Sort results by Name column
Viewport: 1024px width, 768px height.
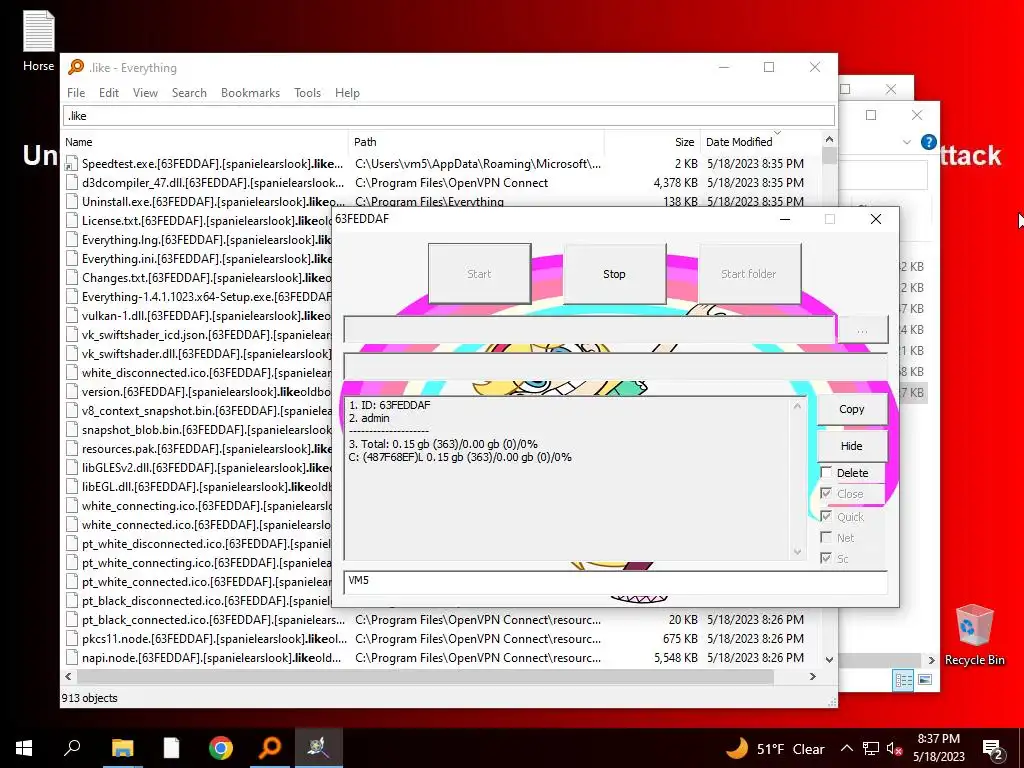click(205, 142)
